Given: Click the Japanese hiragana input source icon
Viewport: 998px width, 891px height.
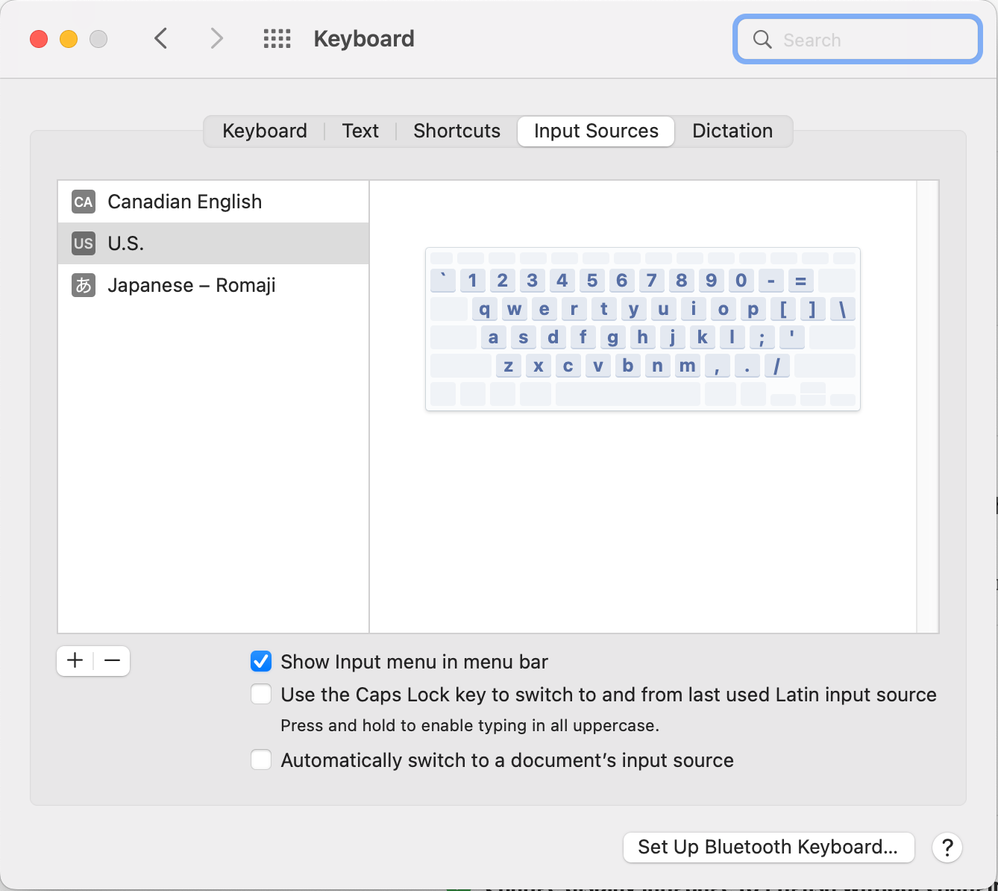Looking at the screenshot, I should [x=83, y=285].
